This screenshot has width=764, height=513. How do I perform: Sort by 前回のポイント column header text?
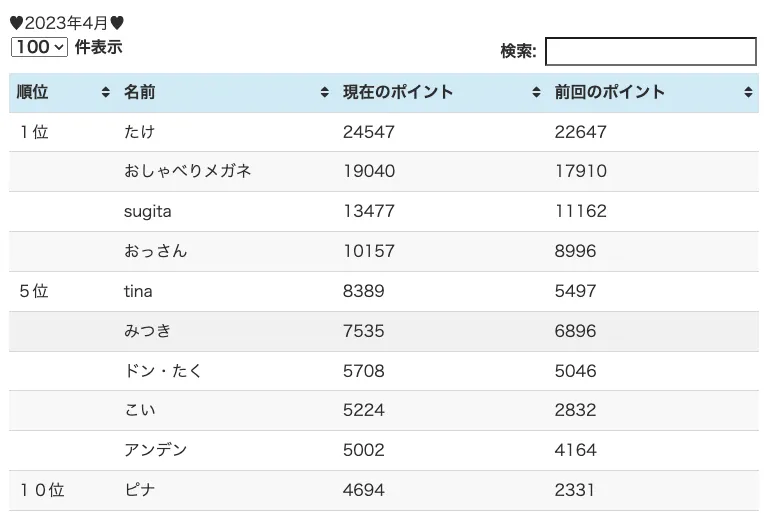[610, 93]
